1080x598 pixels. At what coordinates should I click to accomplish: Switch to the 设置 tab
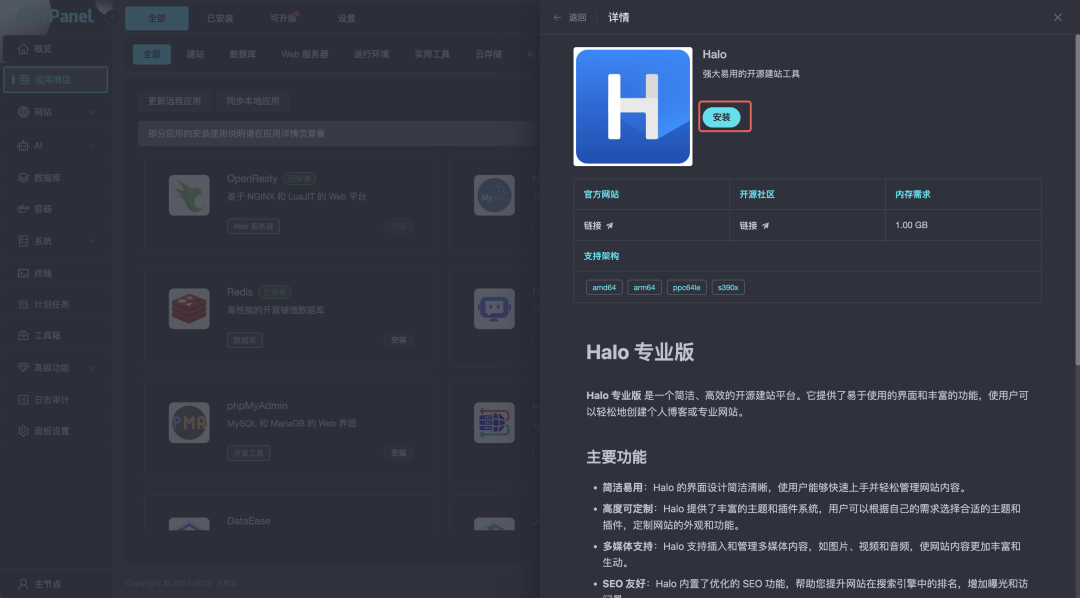coord(346,19)
